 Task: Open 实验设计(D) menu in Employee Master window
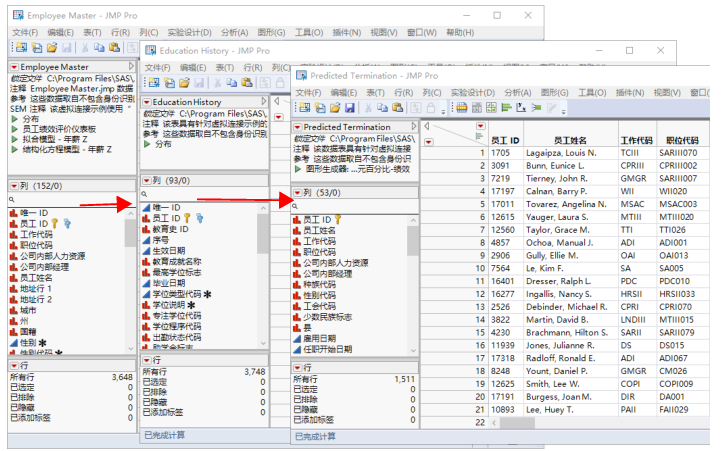[x=190, y=33]
